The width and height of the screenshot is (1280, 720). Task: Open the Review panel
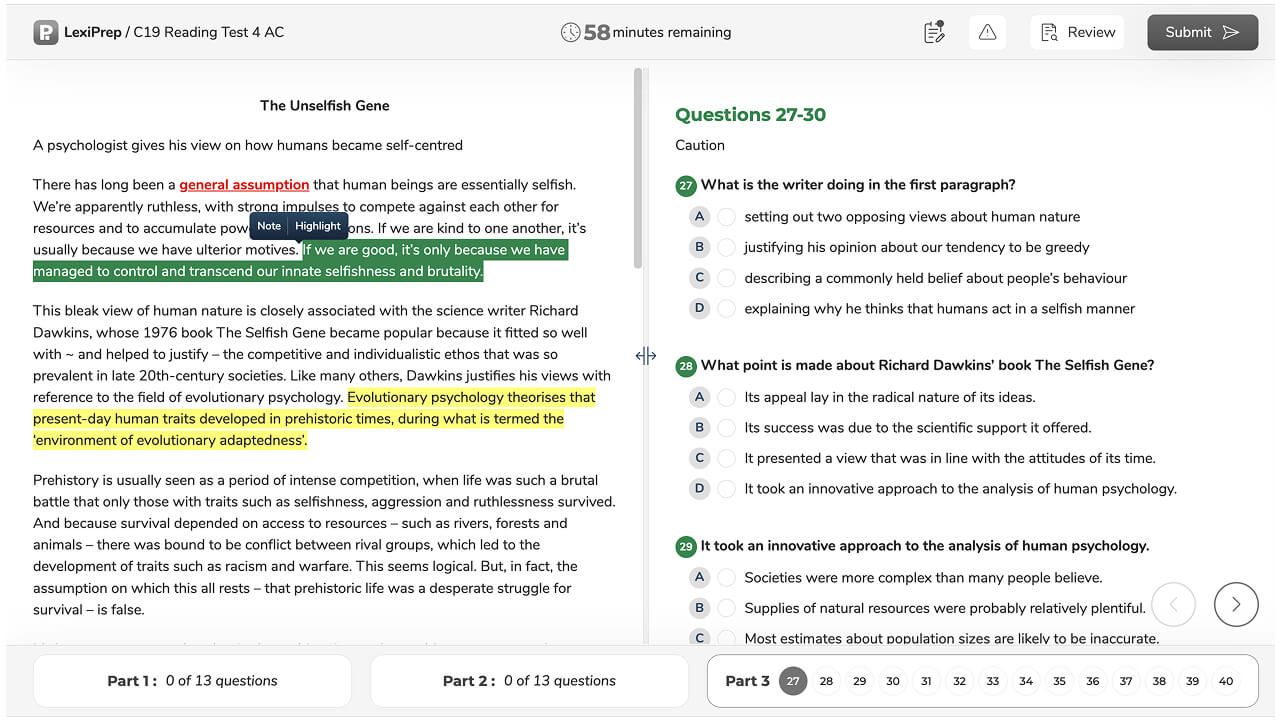click(x=1077, y=31)
